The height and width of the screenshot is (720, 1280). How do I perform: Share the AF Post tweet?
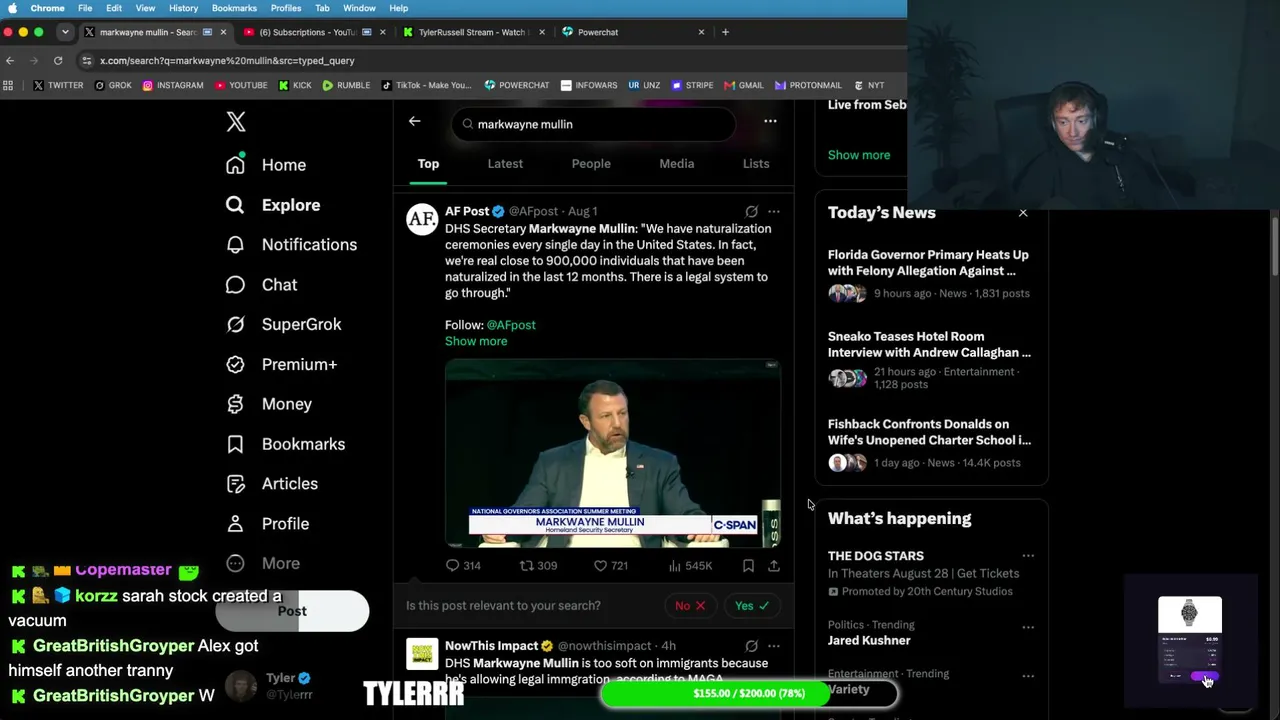click(x=773, y=566)
